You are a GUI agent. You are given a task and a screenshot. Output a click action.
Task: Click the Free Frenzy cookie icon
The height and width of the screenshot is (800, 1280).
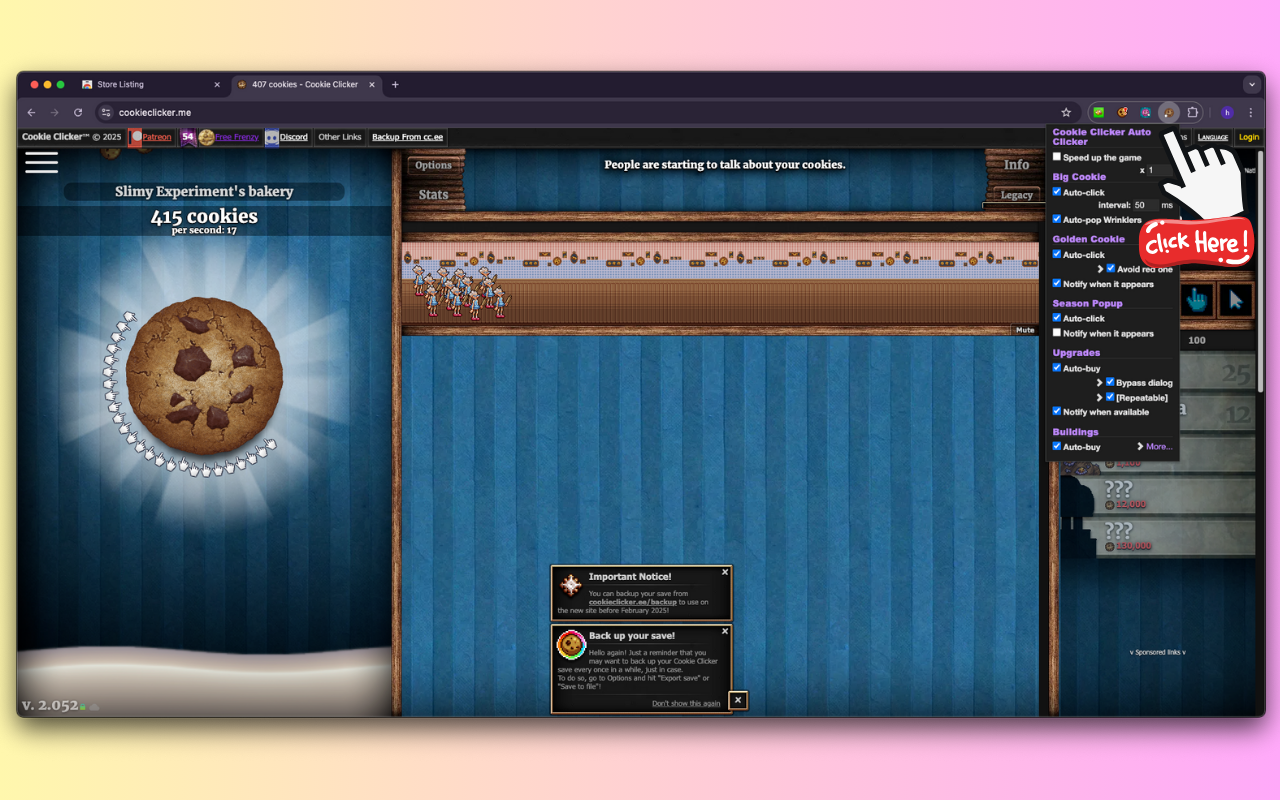coord(206,137)
